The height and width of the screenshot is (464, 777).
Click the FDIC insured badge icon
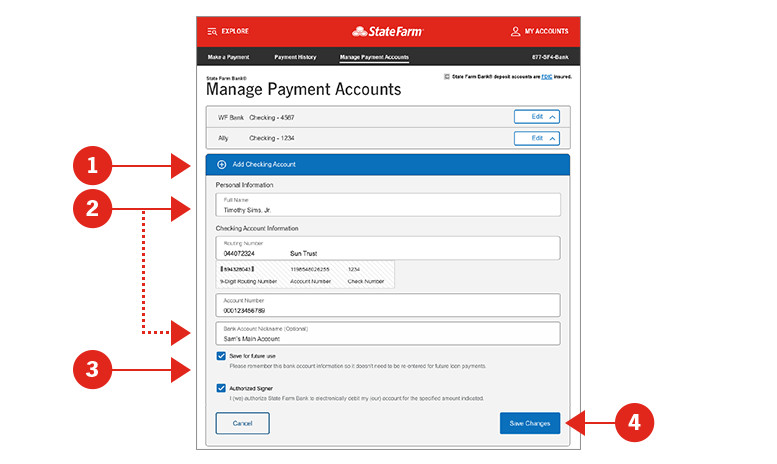pyautogui.click(x=446, y=77)
